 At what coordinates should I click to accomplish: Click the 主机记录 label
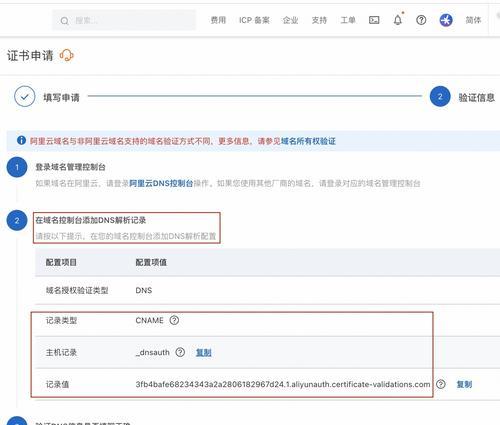tap(61, 352)
